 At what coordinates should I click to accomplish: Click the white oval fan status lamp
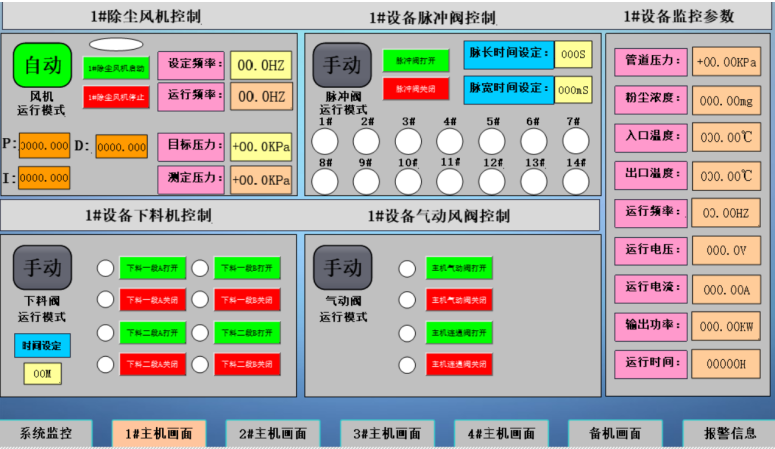pos(116,45)
